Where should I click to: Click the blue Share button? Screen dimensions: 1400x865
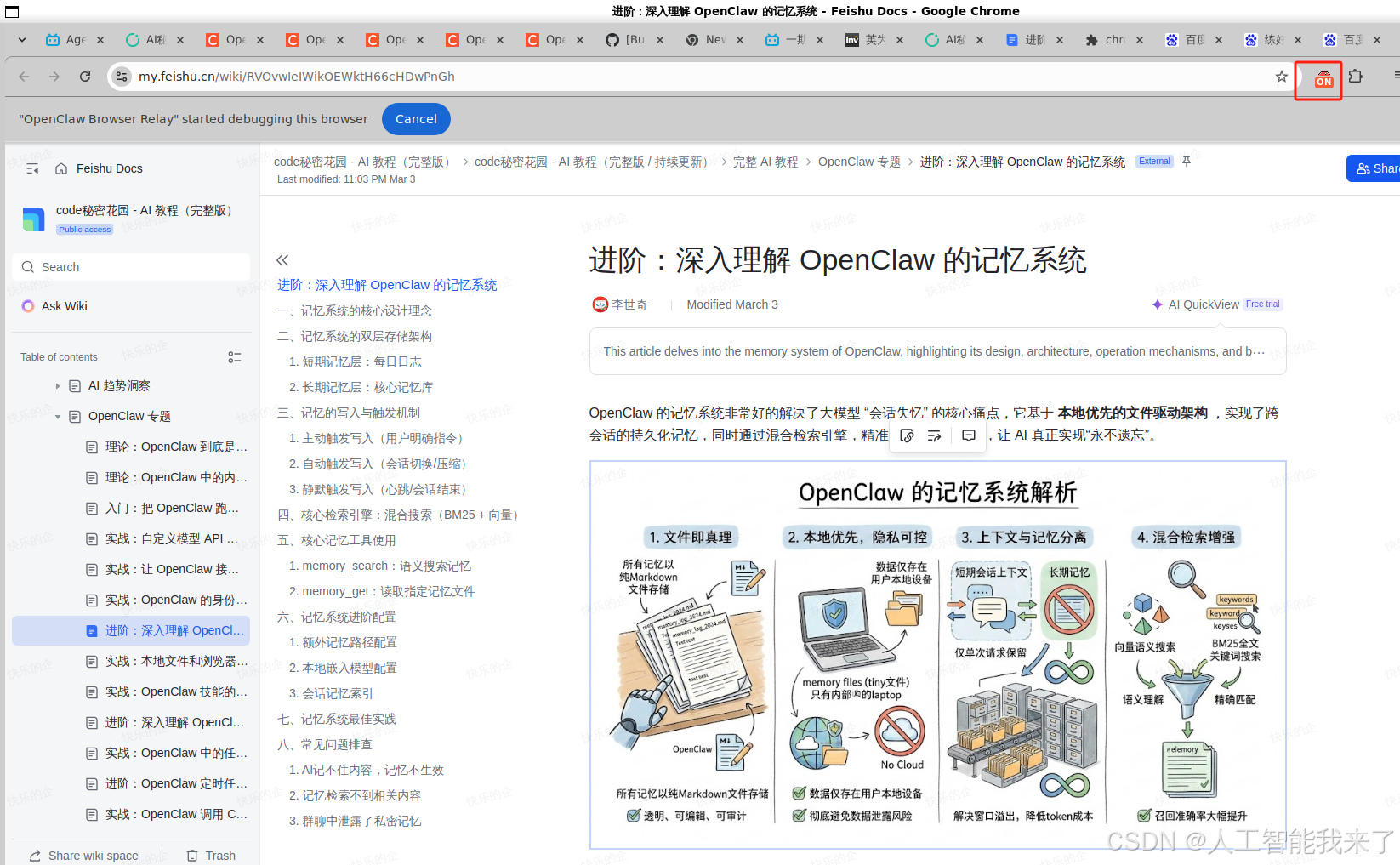tap(1374, 168)
